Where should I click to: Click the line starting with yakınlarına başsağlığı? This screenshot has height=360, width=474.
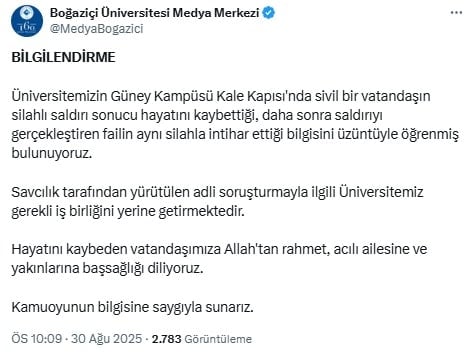point(107,269)
